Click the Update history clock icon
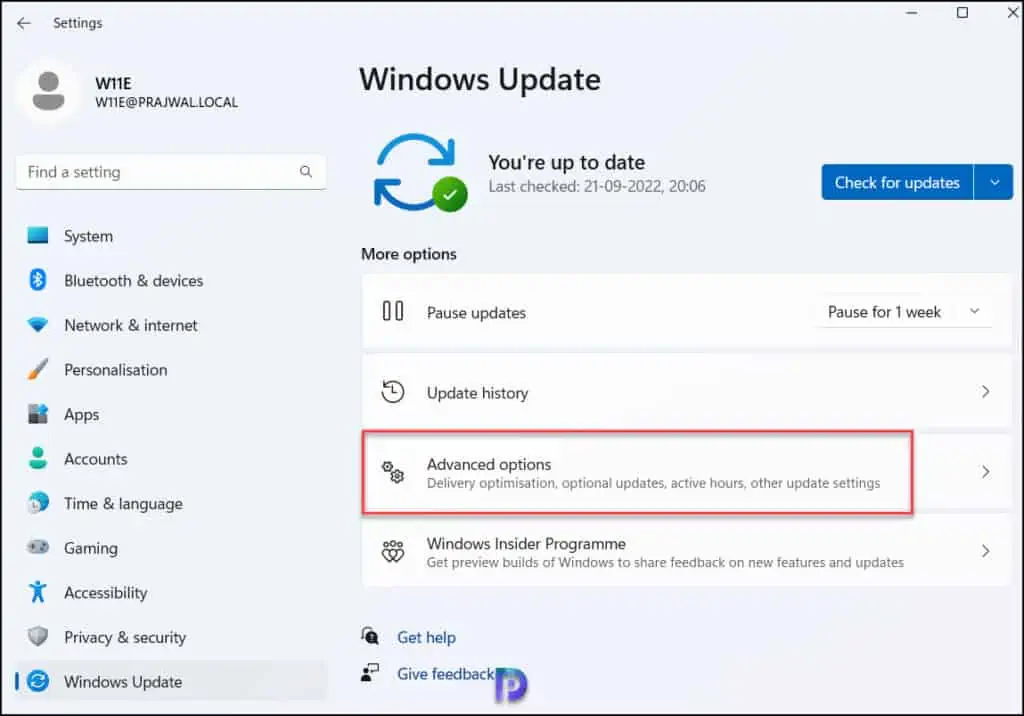1024x716 pixels. (392, 392)
